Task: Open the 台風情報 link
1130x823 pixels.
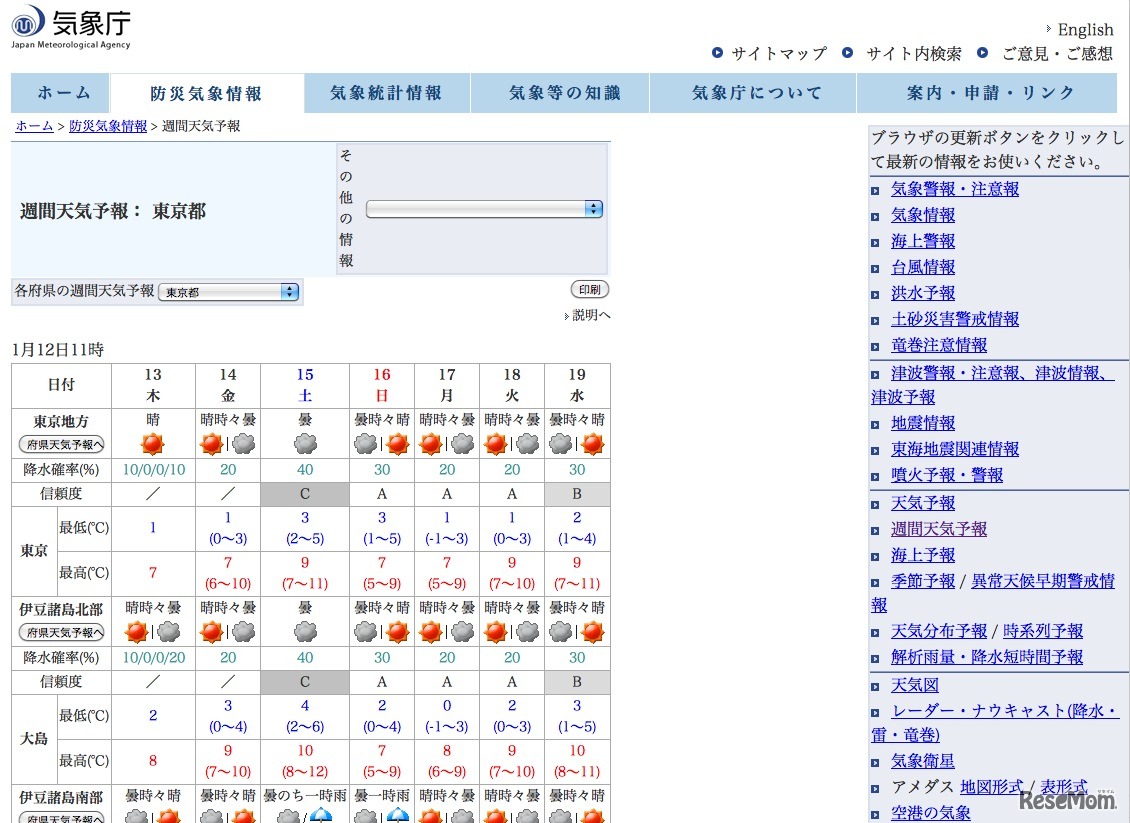Action: coord(922,267)
